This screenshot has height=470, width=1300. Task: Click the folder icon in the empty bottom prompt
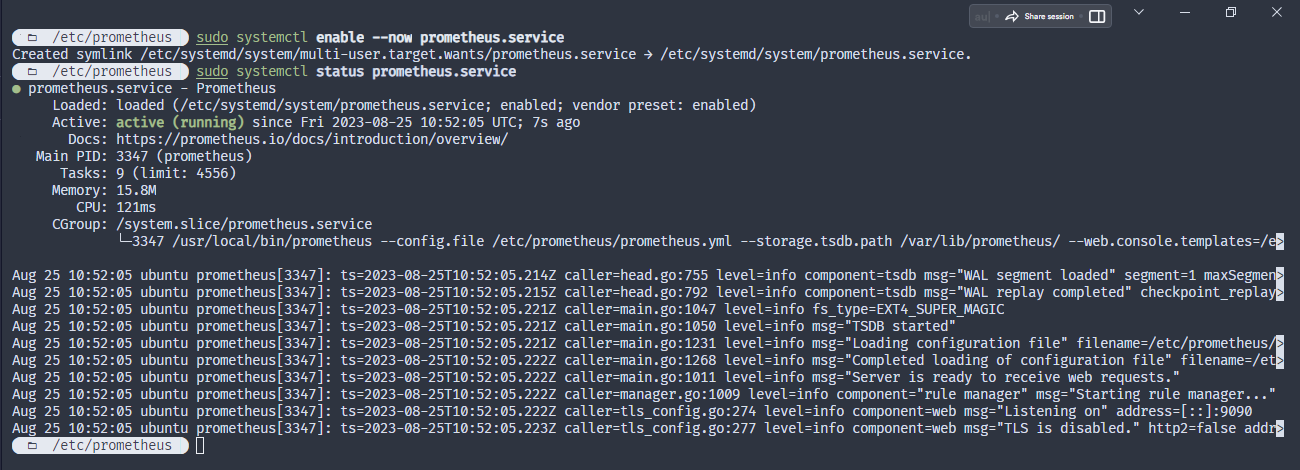[x=33, y=445]
